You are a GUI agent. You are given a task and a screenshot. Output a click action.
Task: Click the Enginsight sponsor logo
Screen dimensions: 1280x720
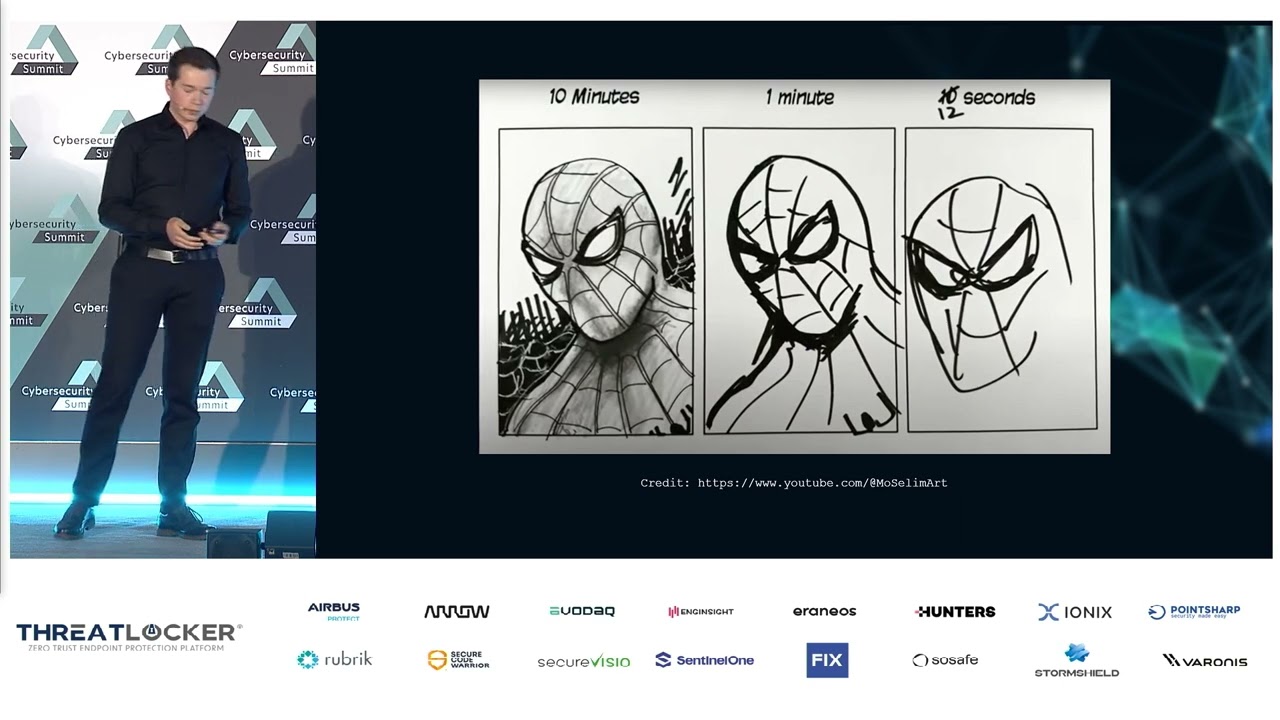[701, 611]
